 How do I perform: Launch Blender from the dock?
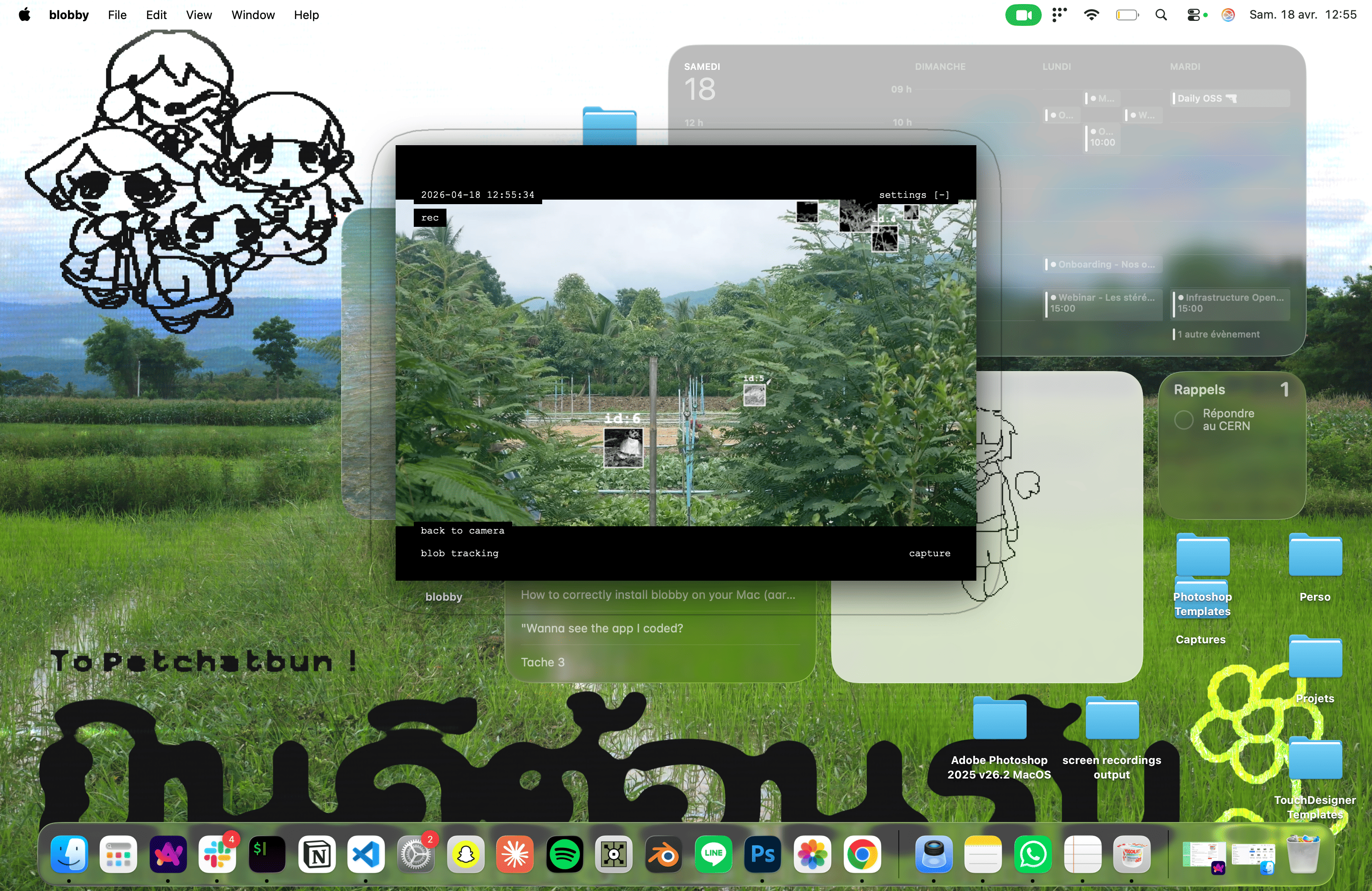coord(663,855)
